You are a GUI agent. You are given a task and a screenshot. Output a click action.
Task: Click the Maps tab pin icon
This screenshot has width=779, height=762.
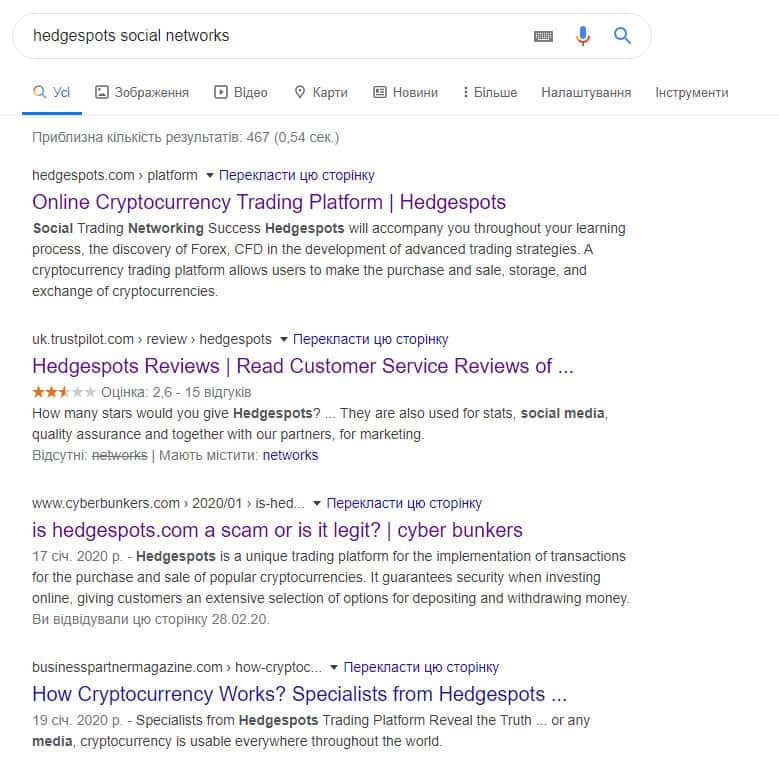[x=300, y=92]
